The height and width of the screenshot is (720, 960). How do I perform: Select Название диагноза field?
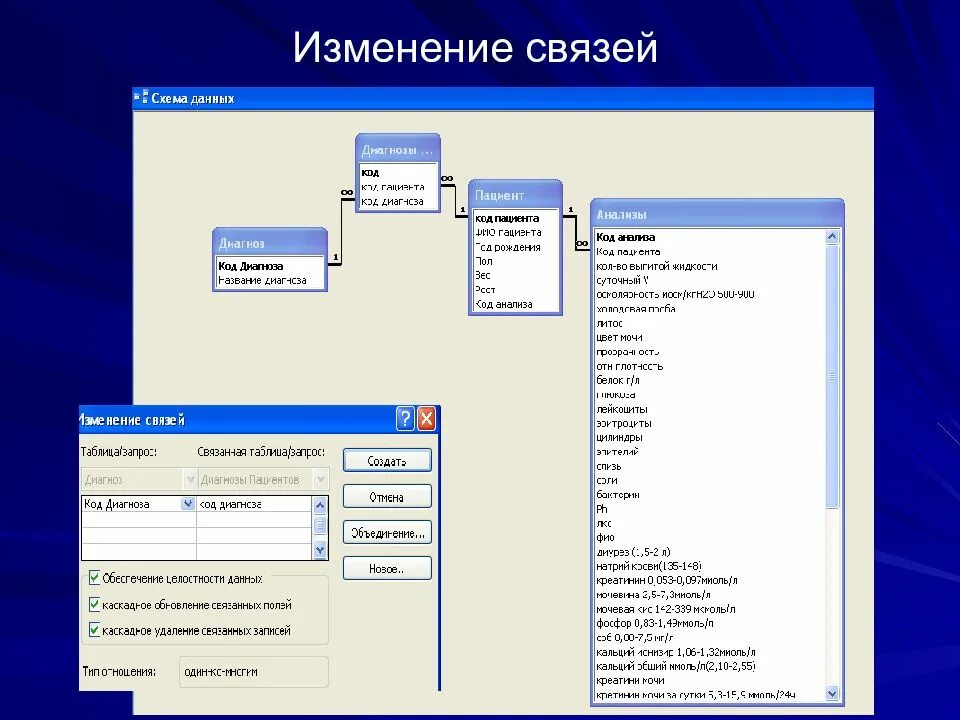click(x=262, y=280)
